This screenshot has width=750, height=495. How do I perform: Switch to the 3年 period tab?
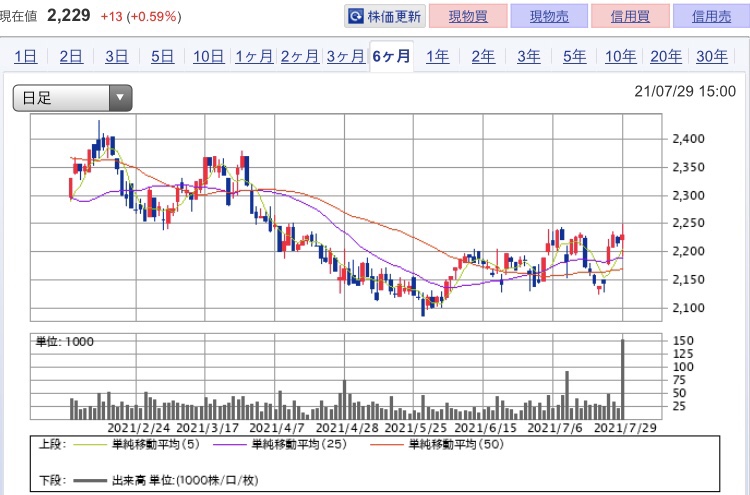click(529, 56)
